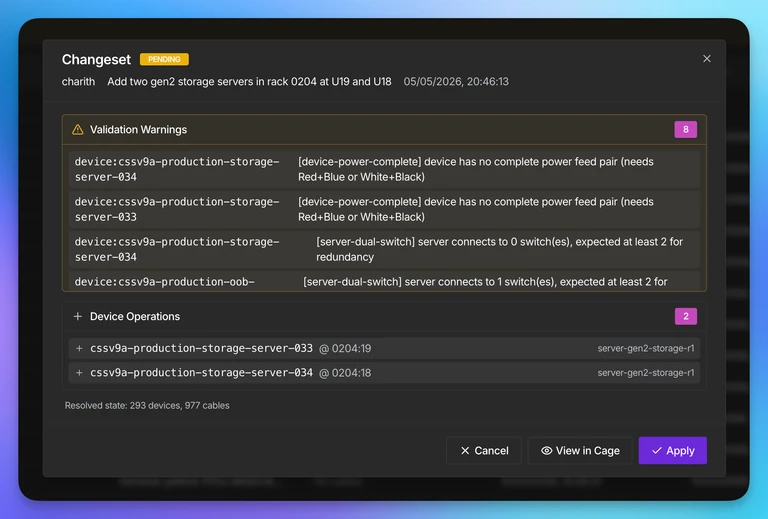This screenshot has width=768, height=519.
Task: Click the device:cssv9a-production-oob- entry
Action: pos(165,282)
